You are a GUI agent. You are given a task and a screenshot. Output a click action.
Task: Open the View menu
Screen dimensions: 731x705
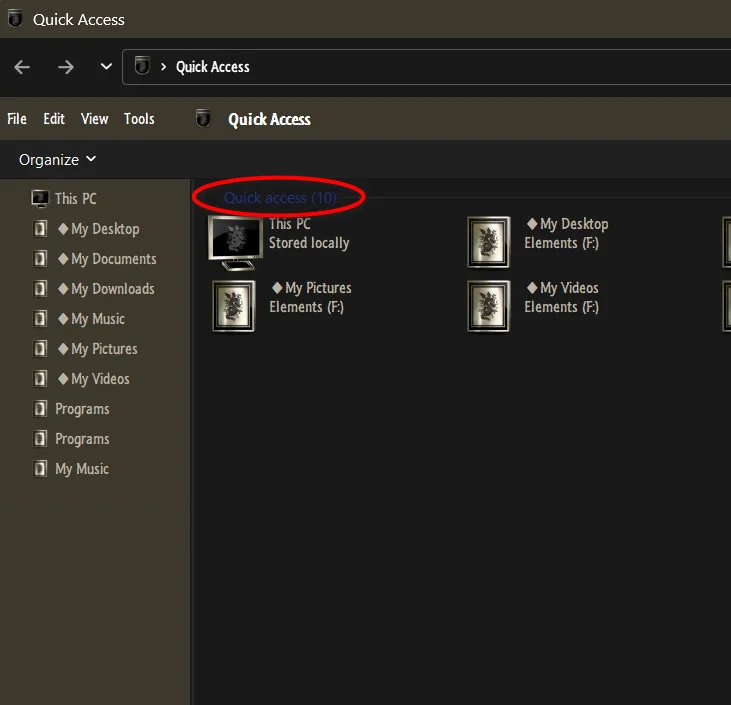95,119
